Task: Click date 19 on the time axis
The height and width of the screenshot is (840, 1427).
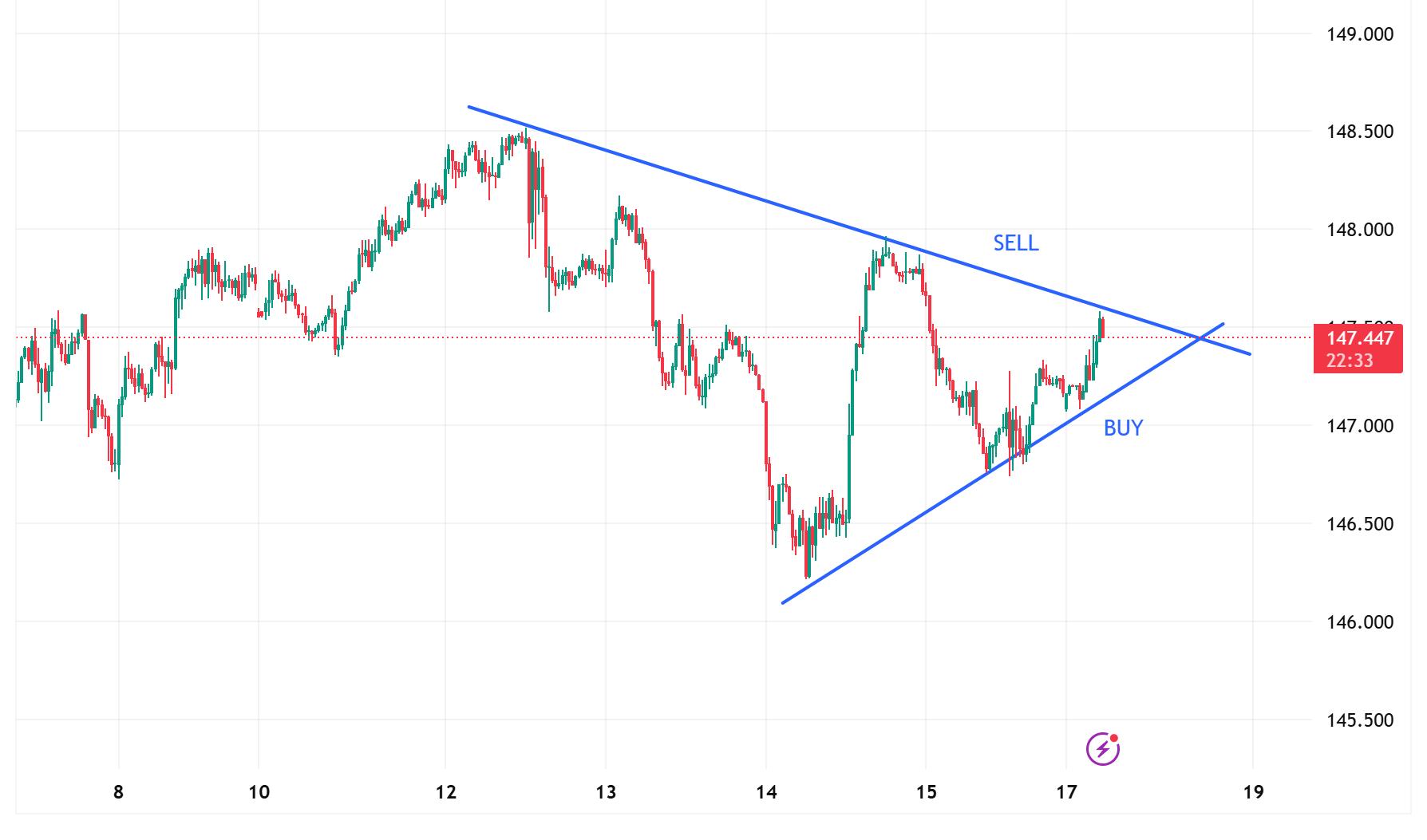Action: (1253, 793)
